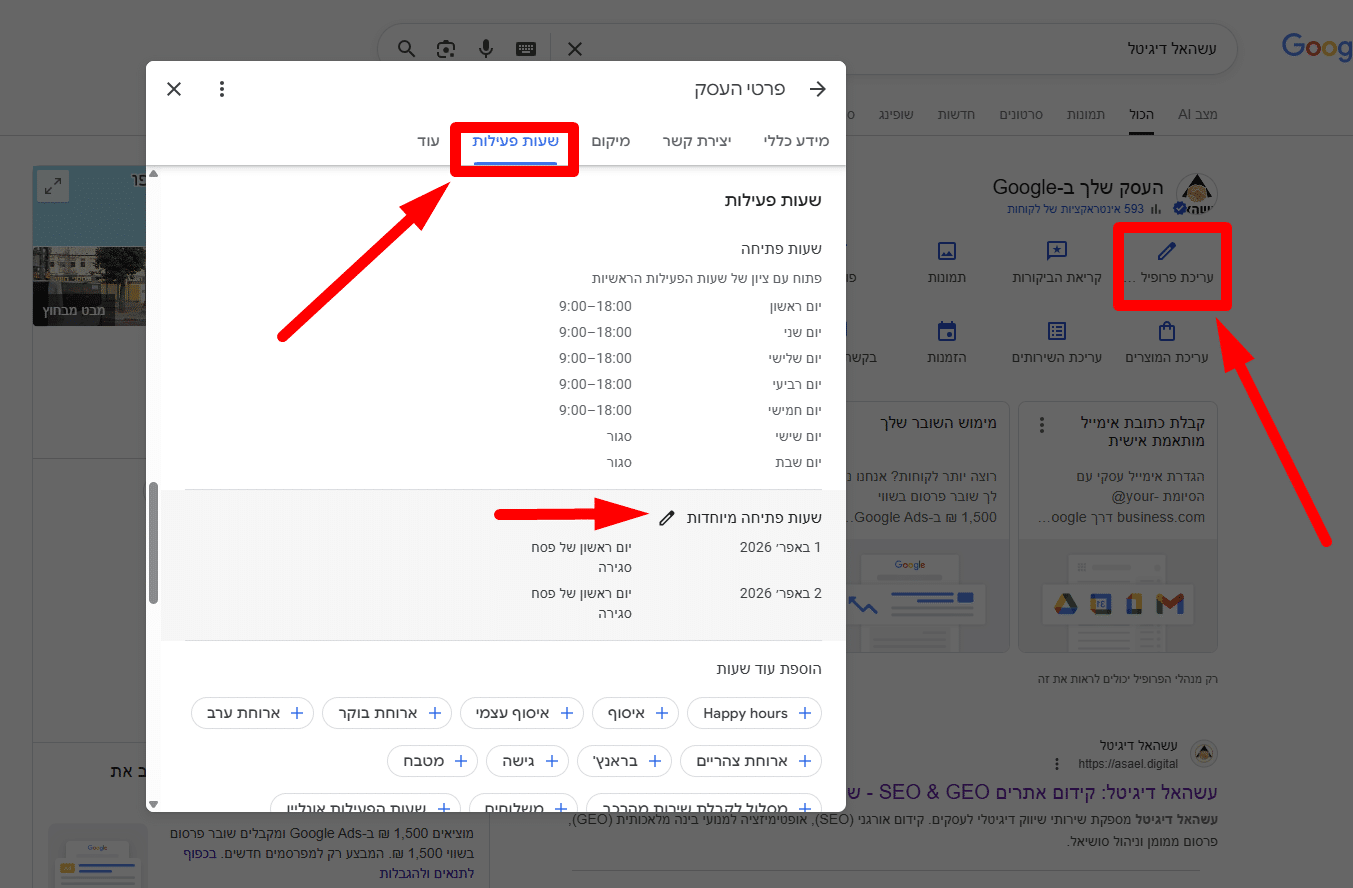Click the dialog scrollbar down arrow
Screen dimensions: 1353x888
tap(154, 804)
